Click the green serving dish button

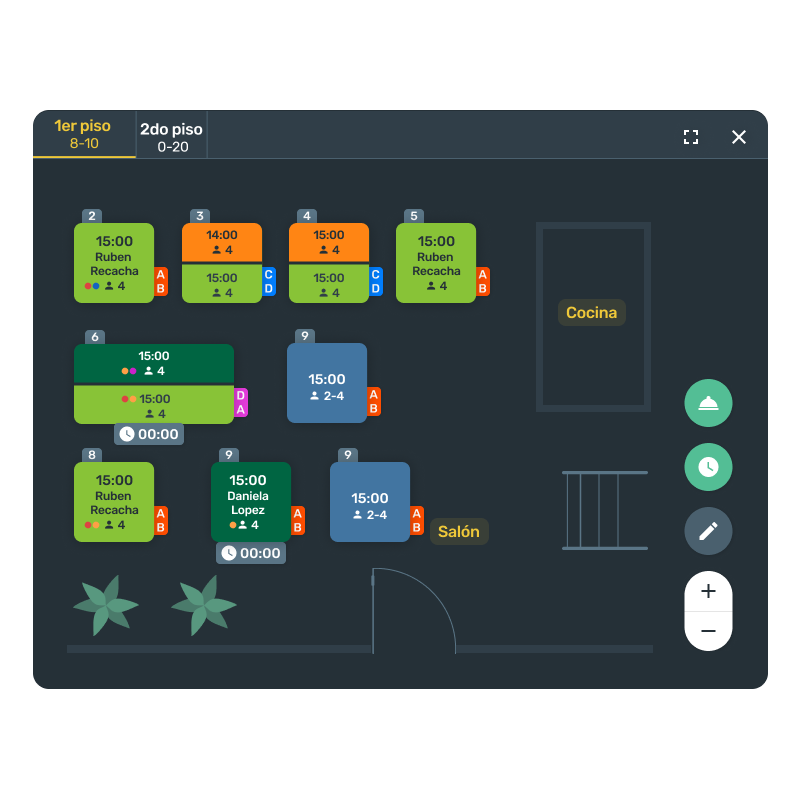(708, 403)
